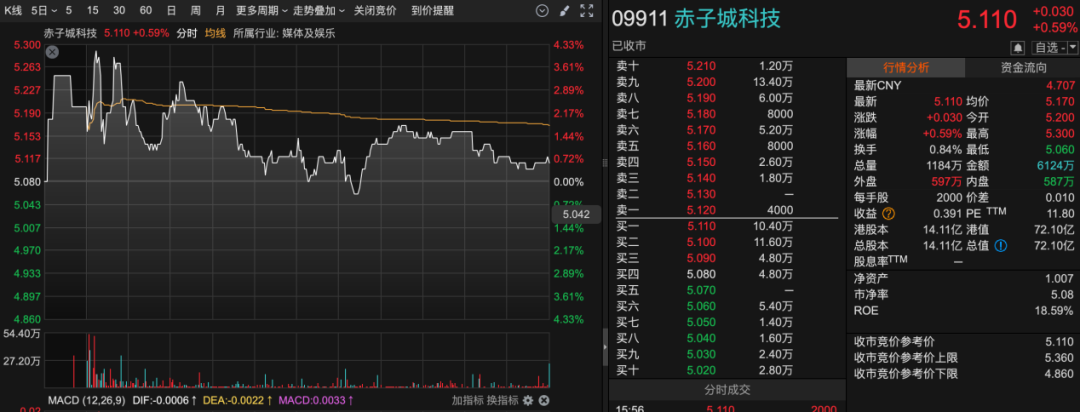Open the 自选 dropdown arrow
The width and height of the screenshot is (1080, 412).
[1073, 48]
